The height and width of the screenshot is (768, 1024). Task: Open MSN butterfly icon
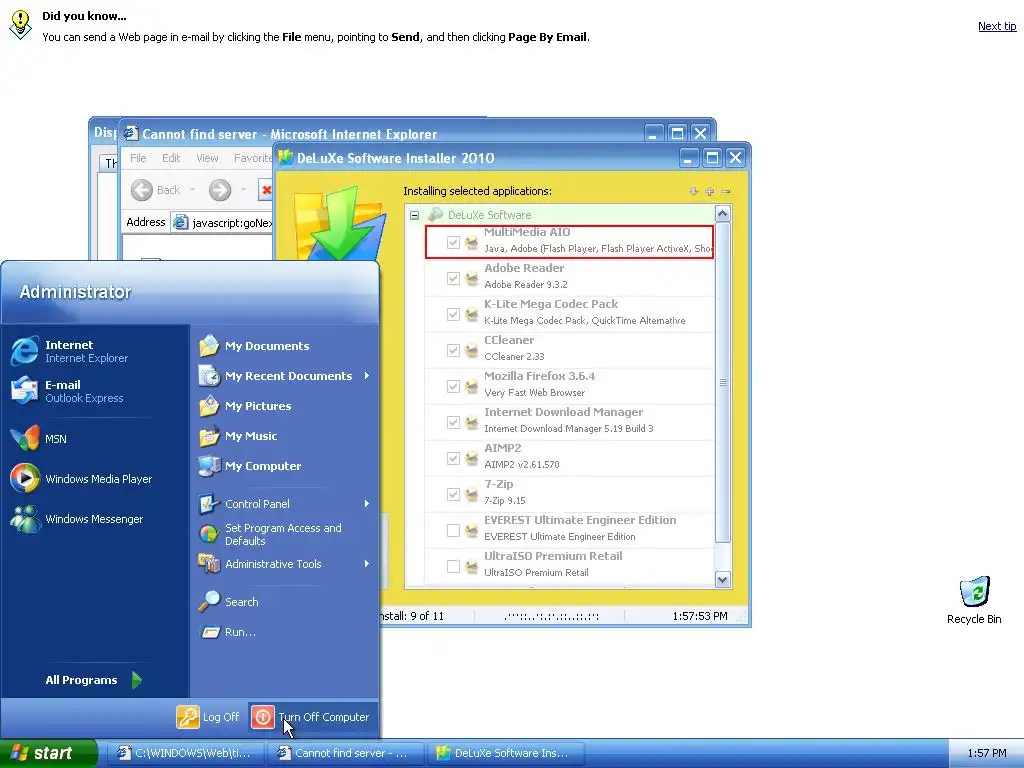coord(25,438)
